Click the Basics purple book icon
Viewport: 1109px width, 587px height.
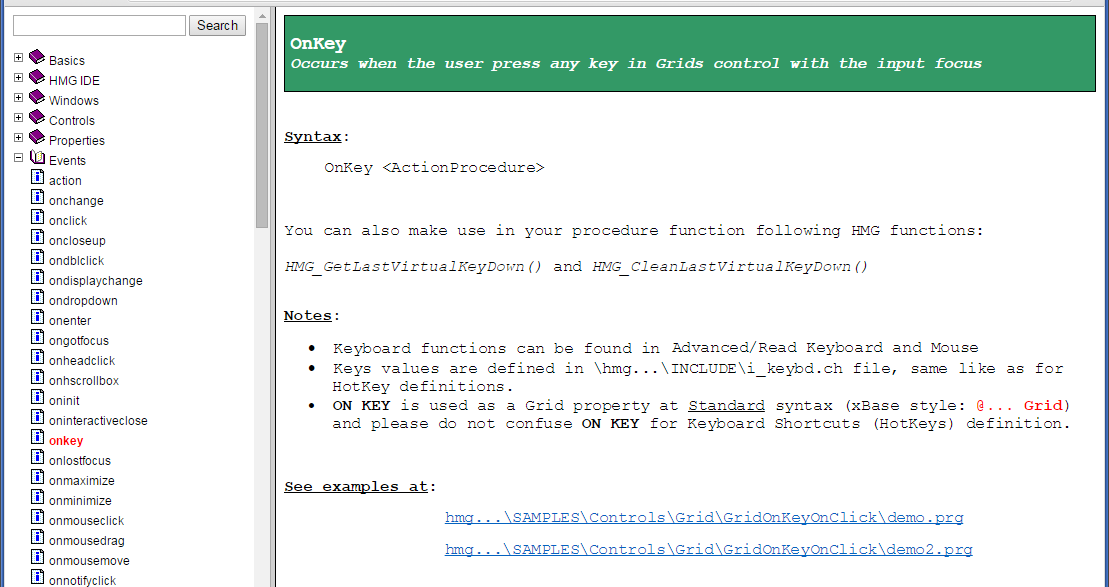[x=37, y=58]
